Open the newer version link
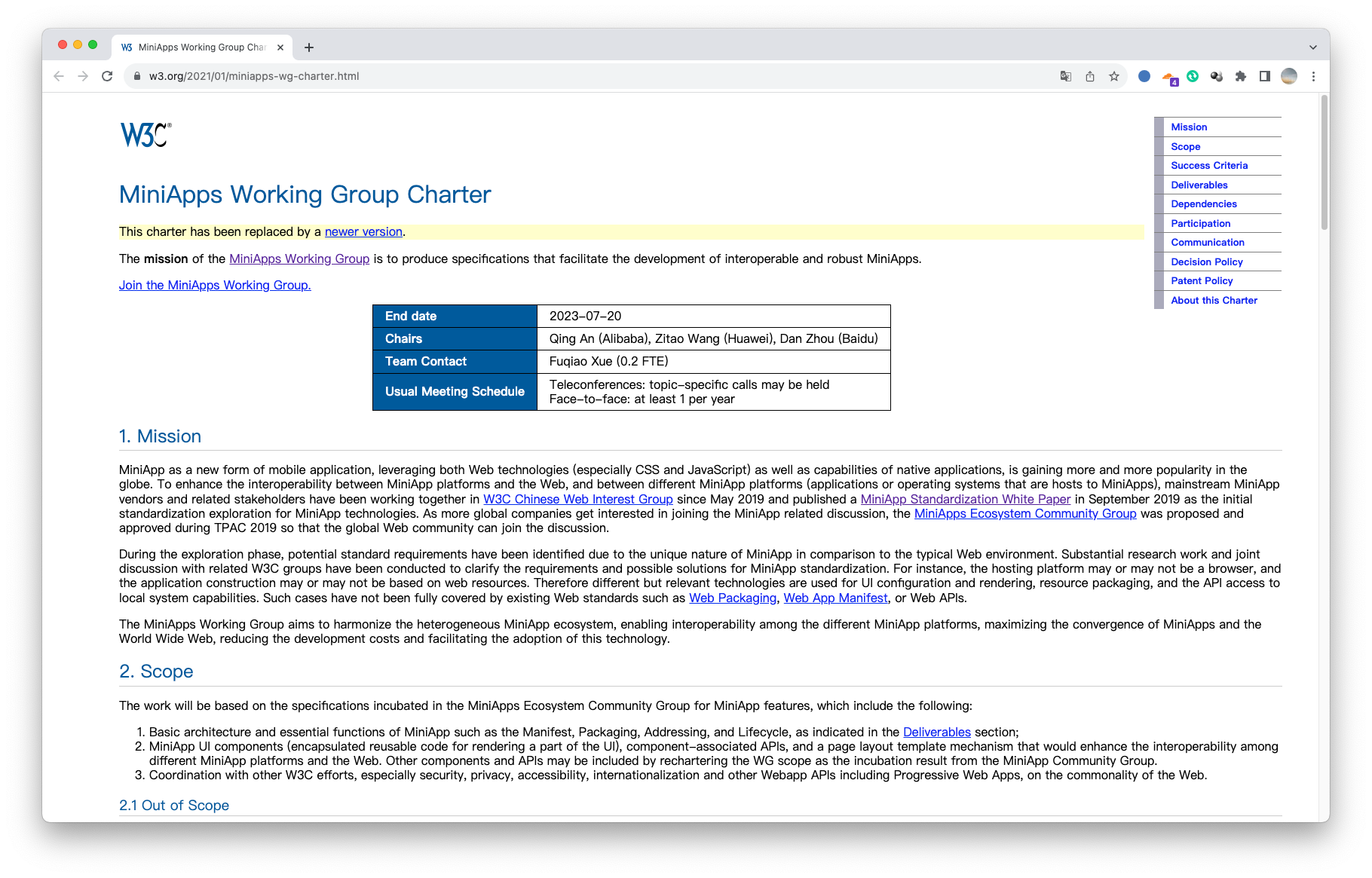Image resolution: width=1372 pixels, height=878 pixels. point(363,232)
